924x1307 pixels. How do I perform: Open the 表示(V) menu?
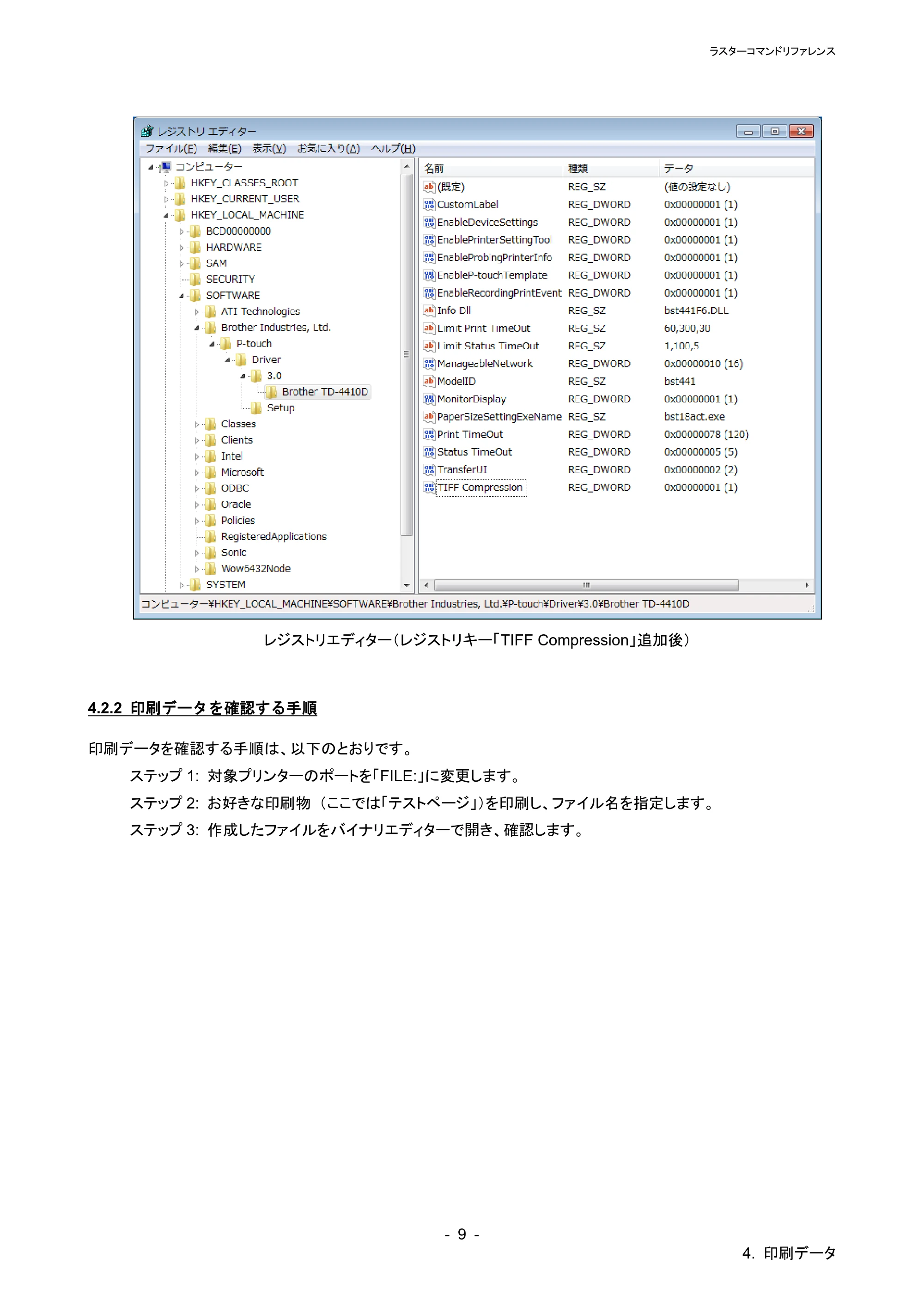(269, 148)
